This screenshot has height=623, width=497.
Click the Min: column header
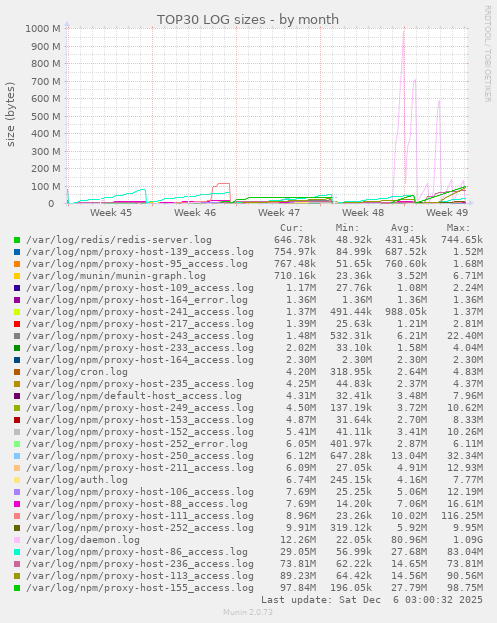click(x=348, y=228)
